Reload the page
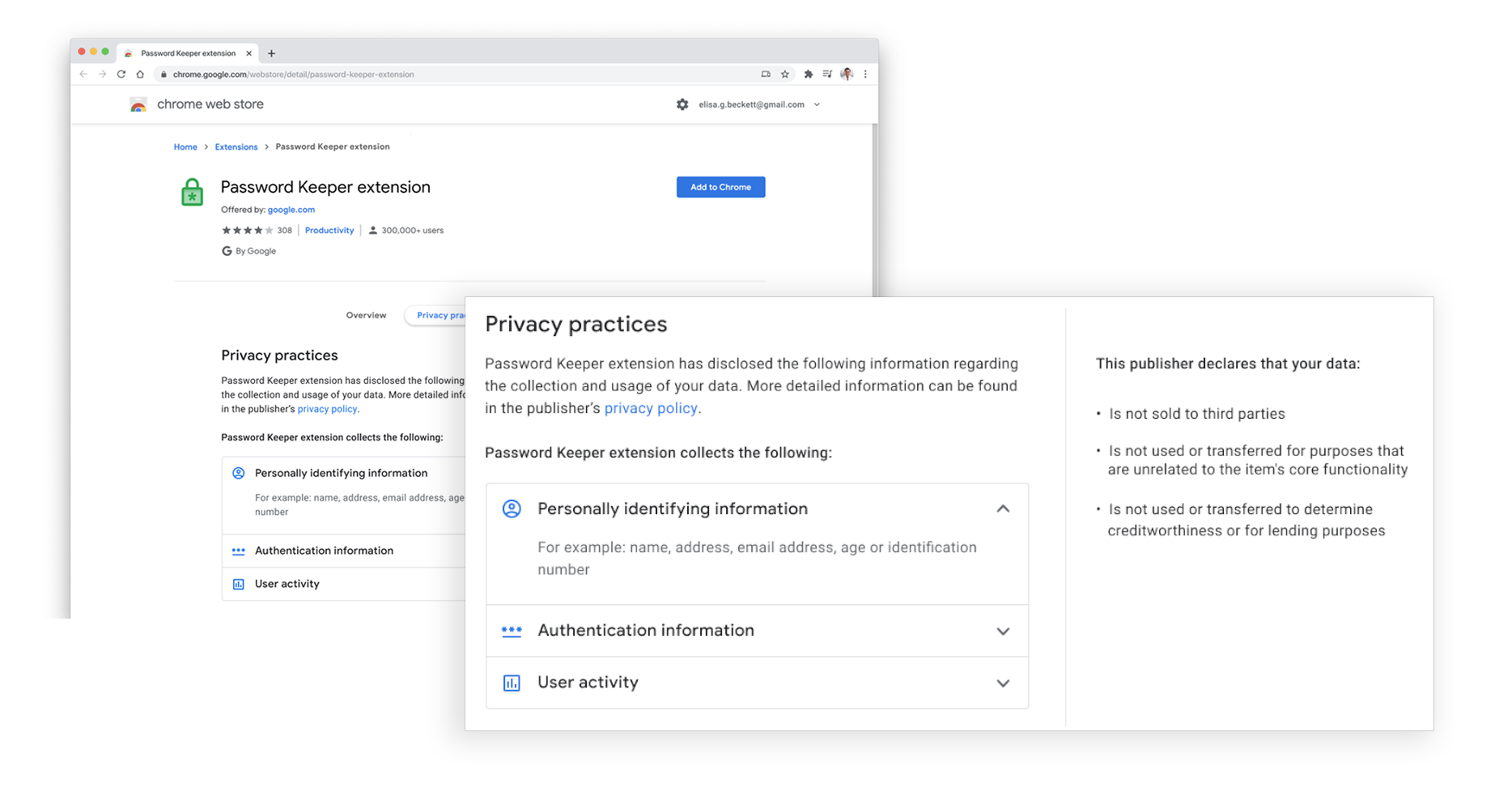This screenshot has height=792, width=1512. [121, 75]
